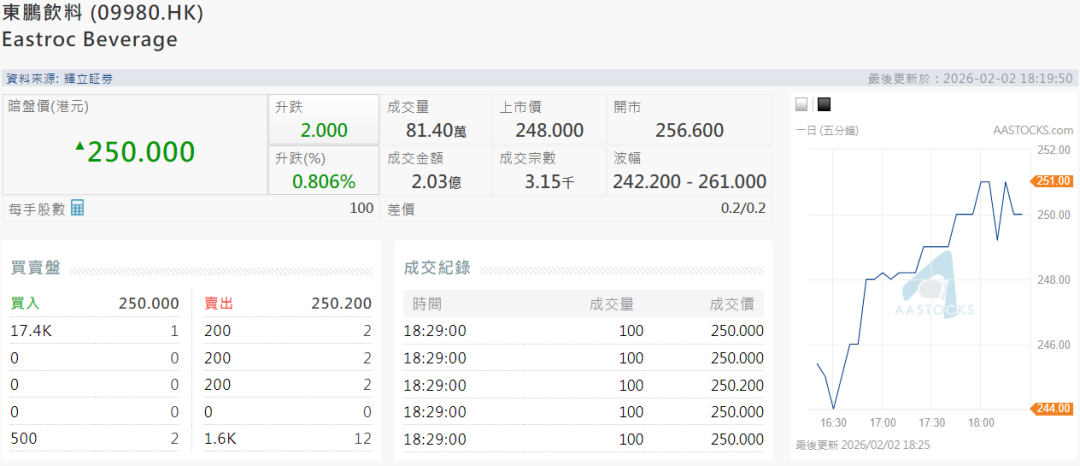Click the 輝立証券 data source text

[x=88, y=78]
